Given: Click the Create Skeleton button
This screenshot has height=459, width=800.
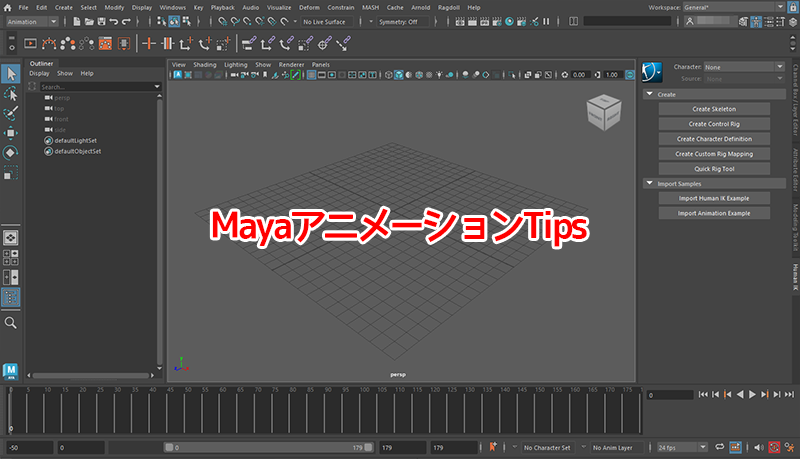Looking at the screenshot, I should [x=714, y=109].
